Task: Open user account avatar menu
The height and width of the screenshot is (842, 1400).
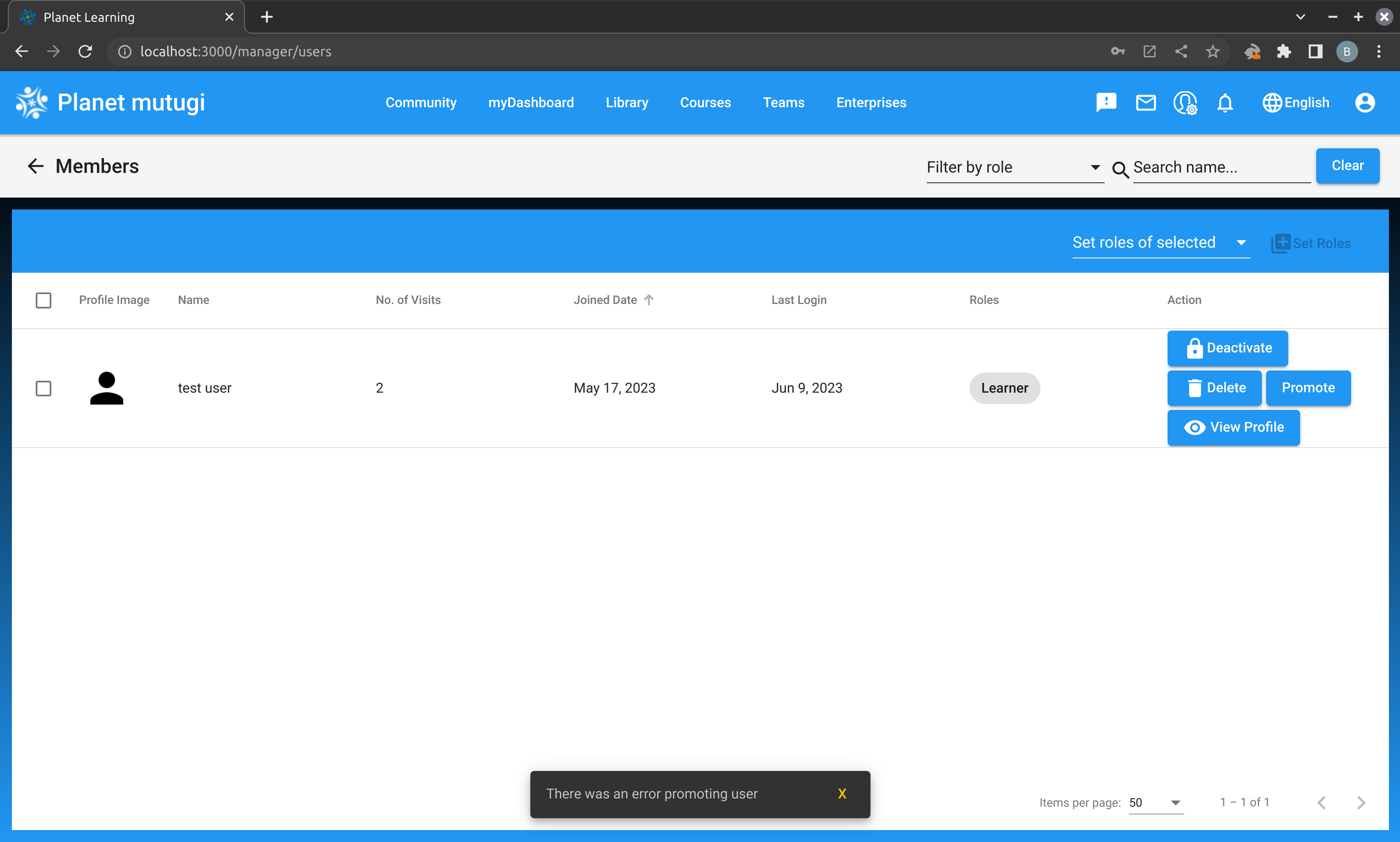Action: [1365, 103]
